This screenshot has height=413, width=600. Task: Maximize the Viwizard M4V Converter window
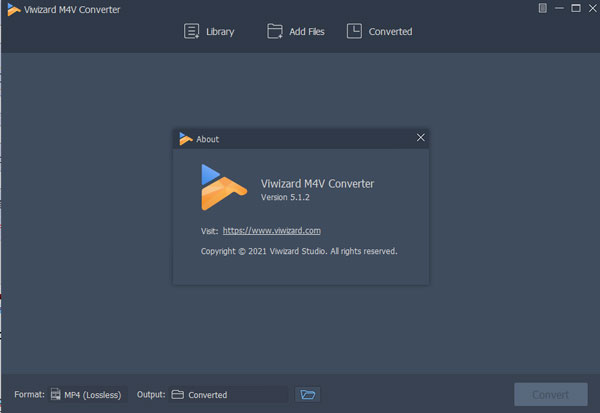coord(576,8)
